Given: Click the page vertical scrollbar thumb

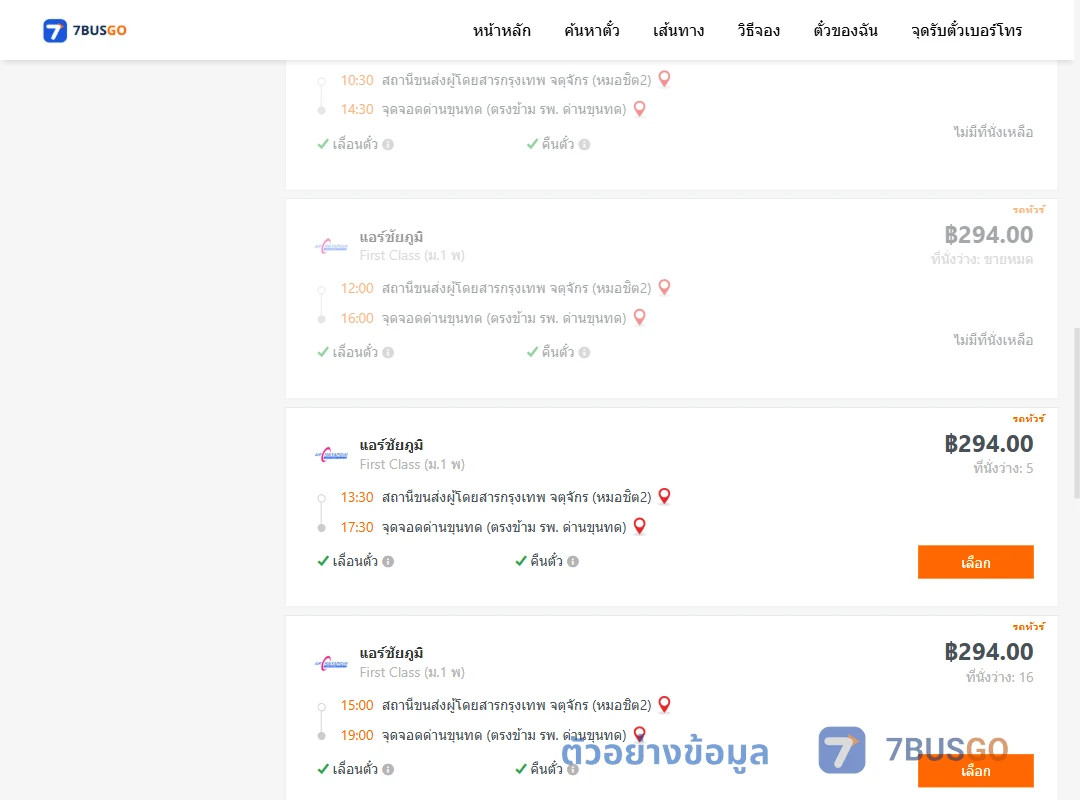Looking at the screenshot, I should [x=1077, y=413].
